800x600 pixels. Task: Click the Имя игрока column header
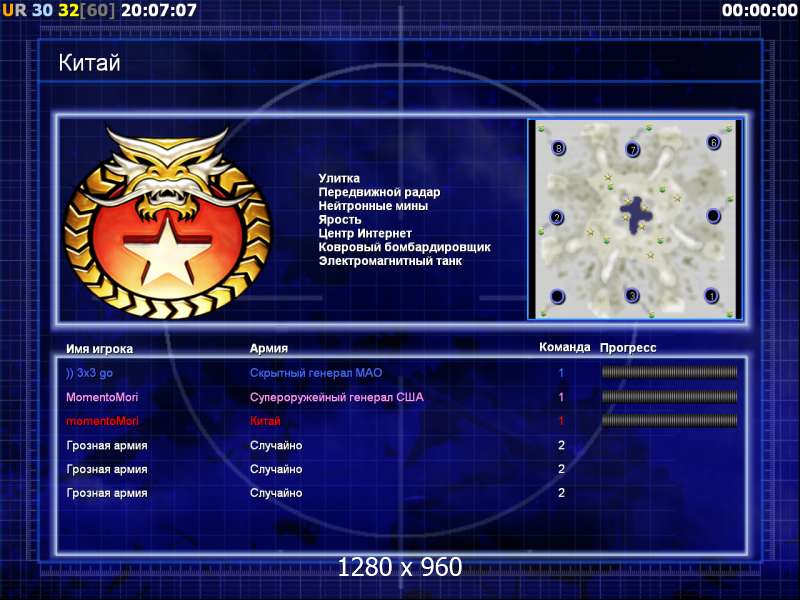[99, 348]
